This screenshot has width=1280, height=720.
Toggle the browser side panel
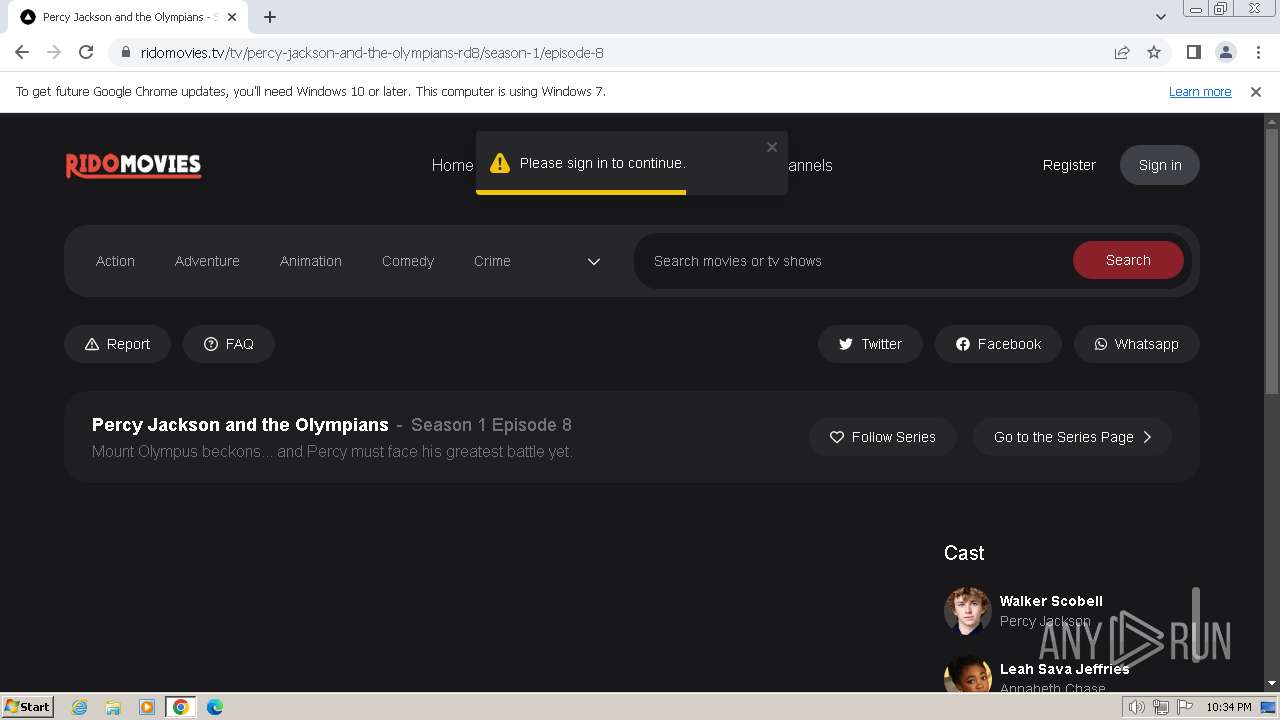1193,52
